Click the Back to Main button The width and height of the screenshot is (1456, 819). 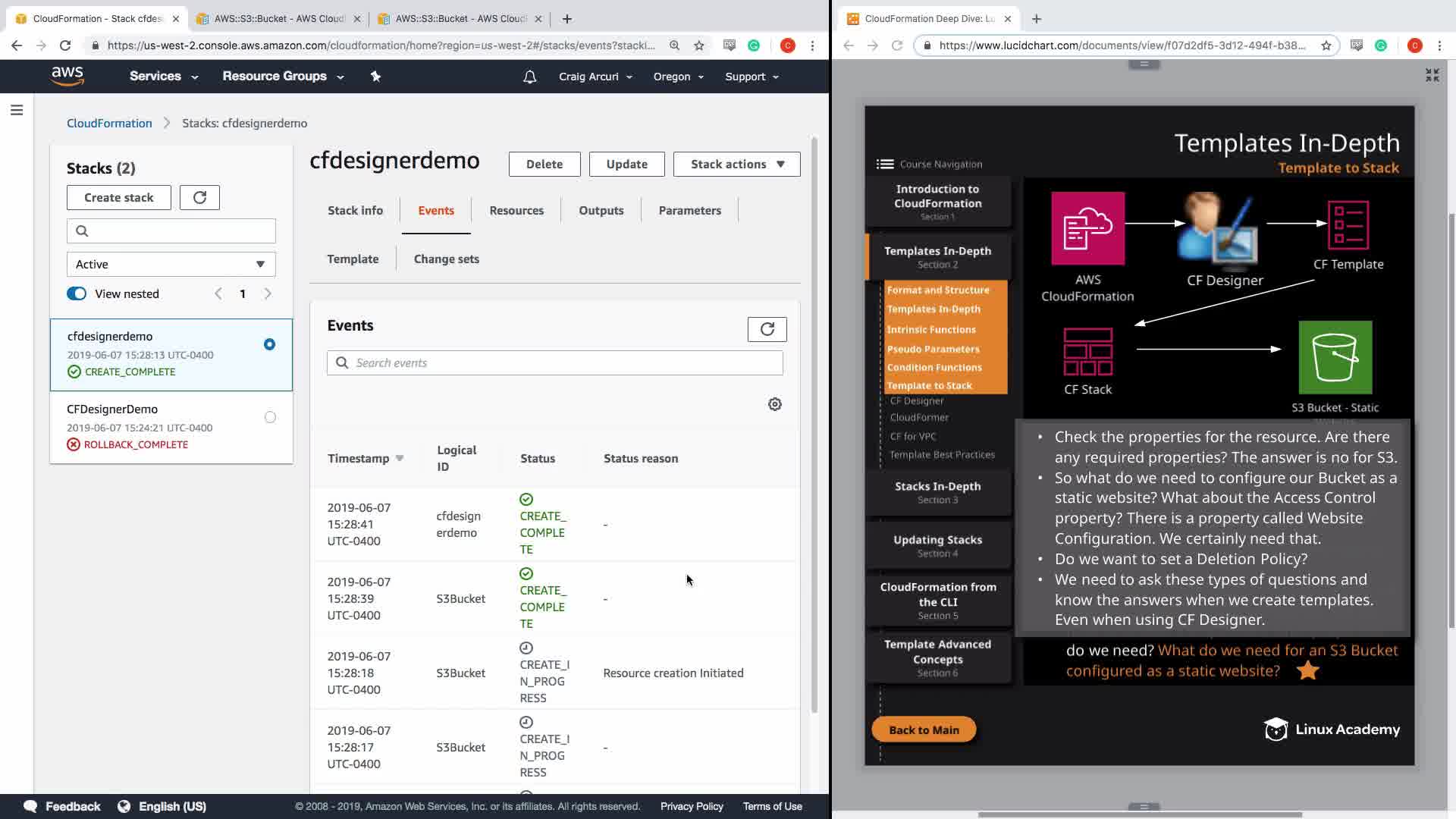923,730
